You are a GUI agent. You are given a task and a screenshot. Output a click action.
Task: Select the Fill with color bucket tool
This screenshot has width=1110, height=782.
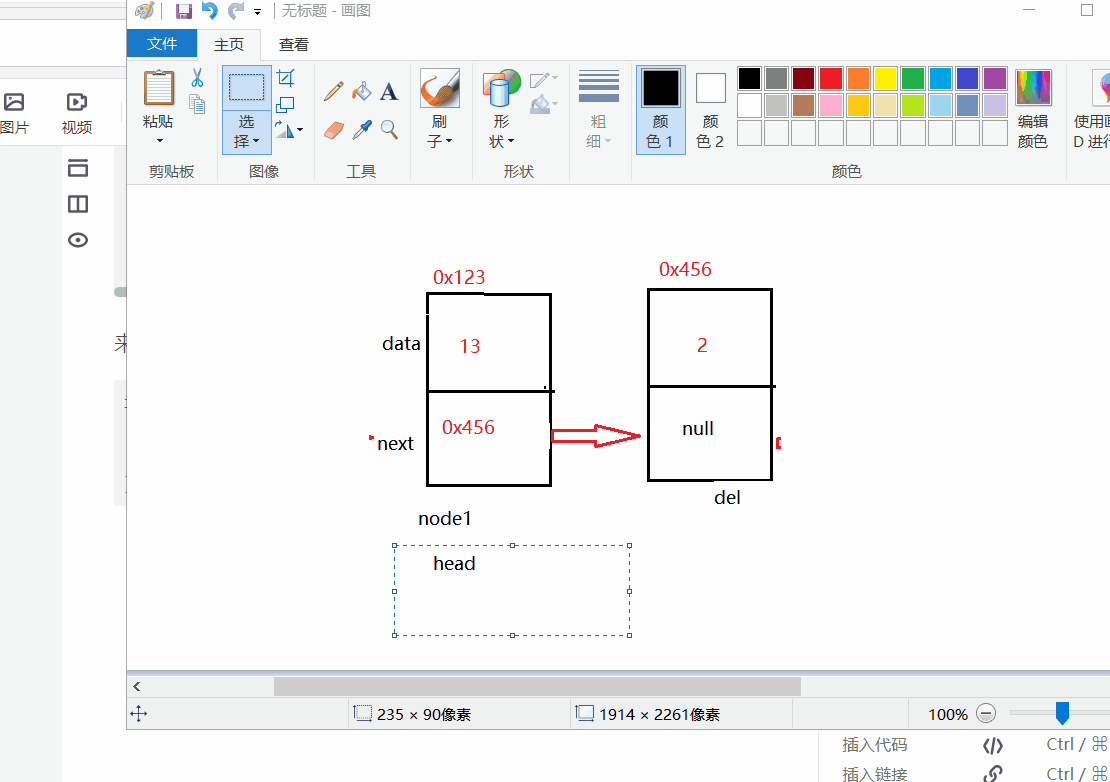361,90
